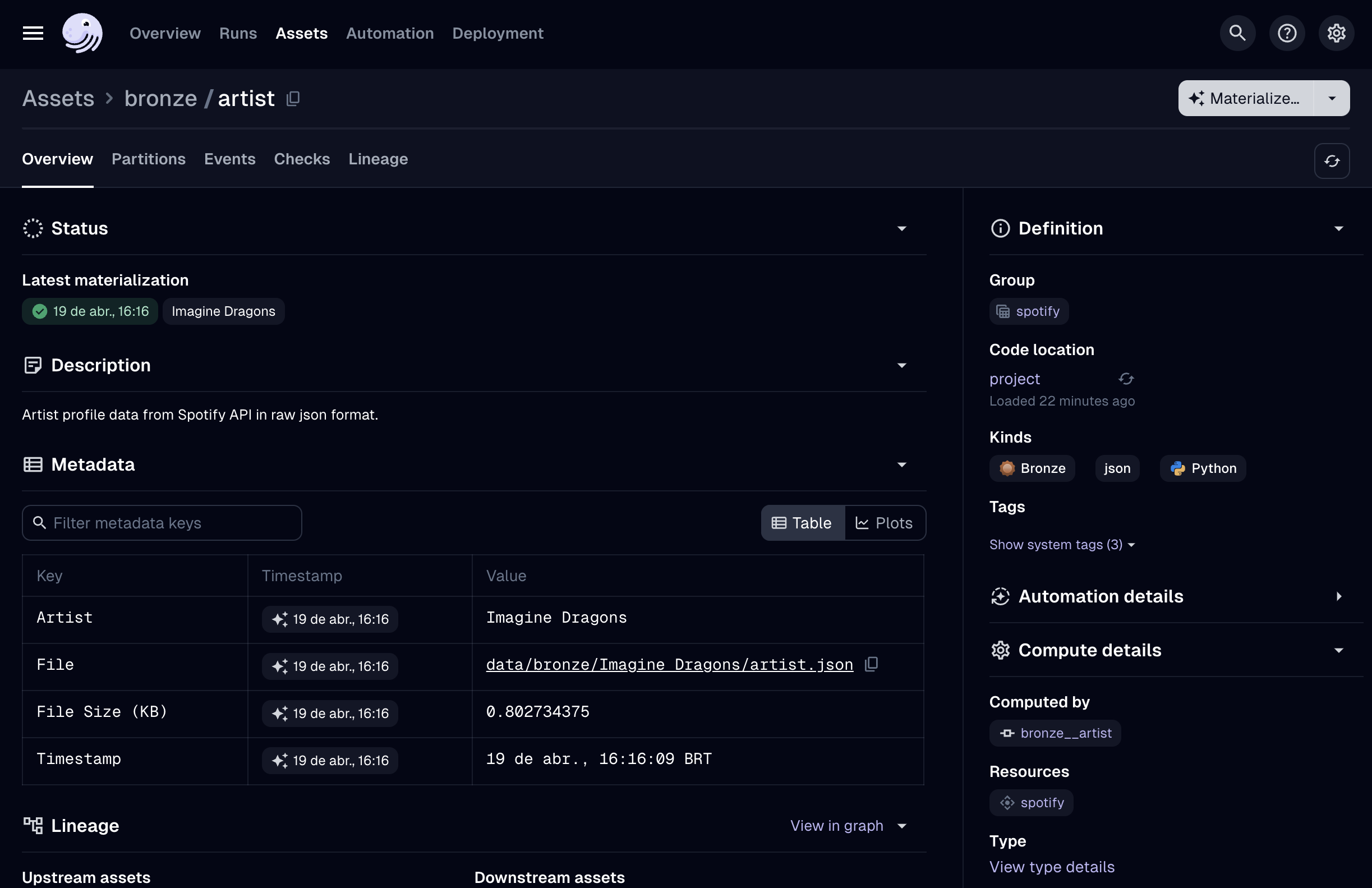Screen dimensions: 1372x888
Task: Click the refresh asset data icon
Action: coord(1332,161)
